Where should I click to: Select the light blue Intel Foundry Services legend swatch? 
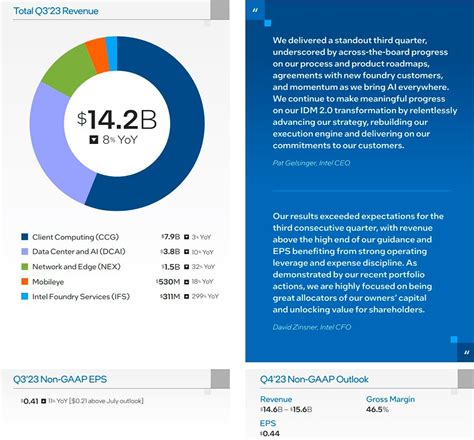[x=25, y=296]
